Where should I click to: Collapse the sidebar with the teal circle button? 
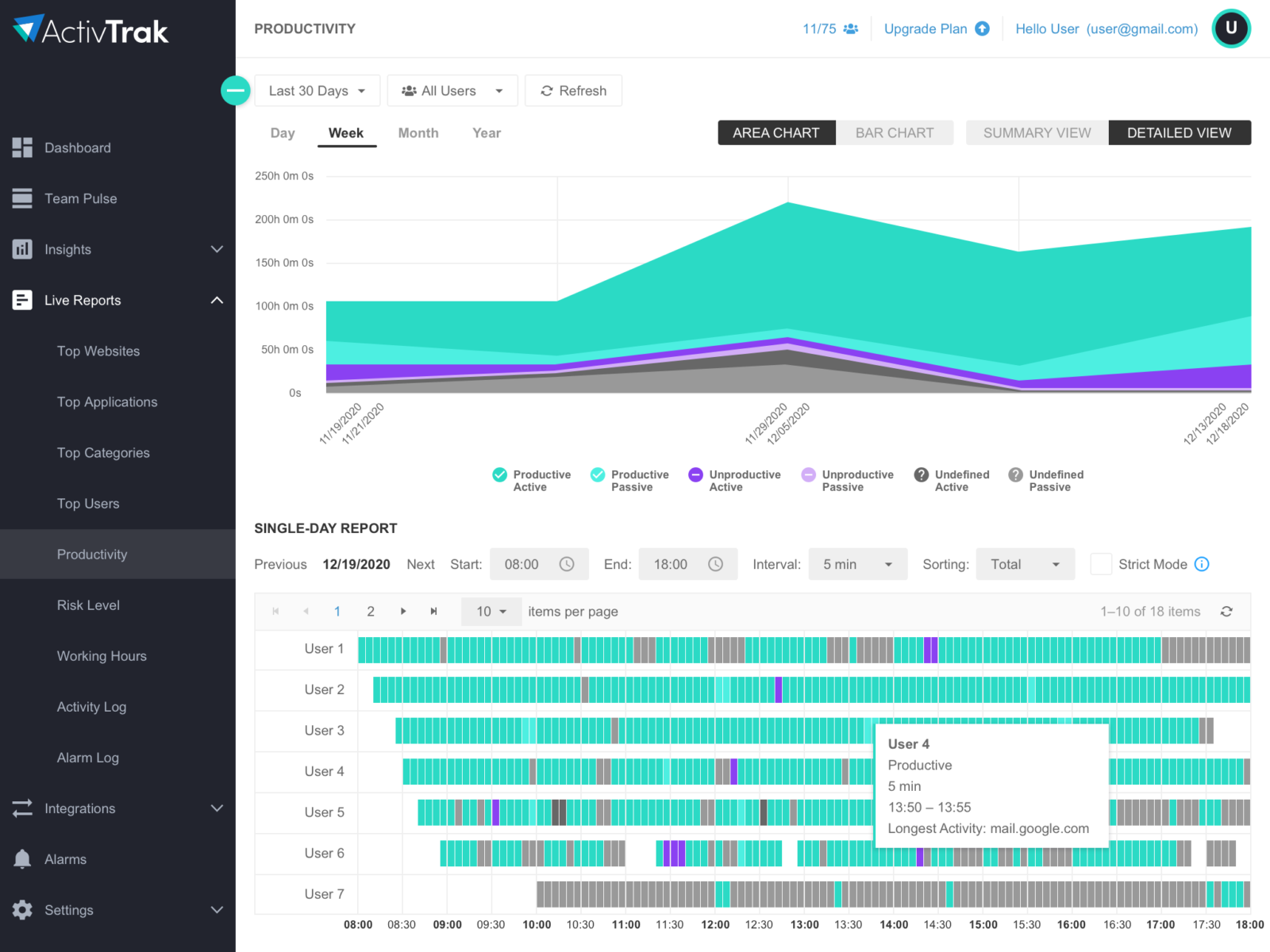click(x=235, y=90)
